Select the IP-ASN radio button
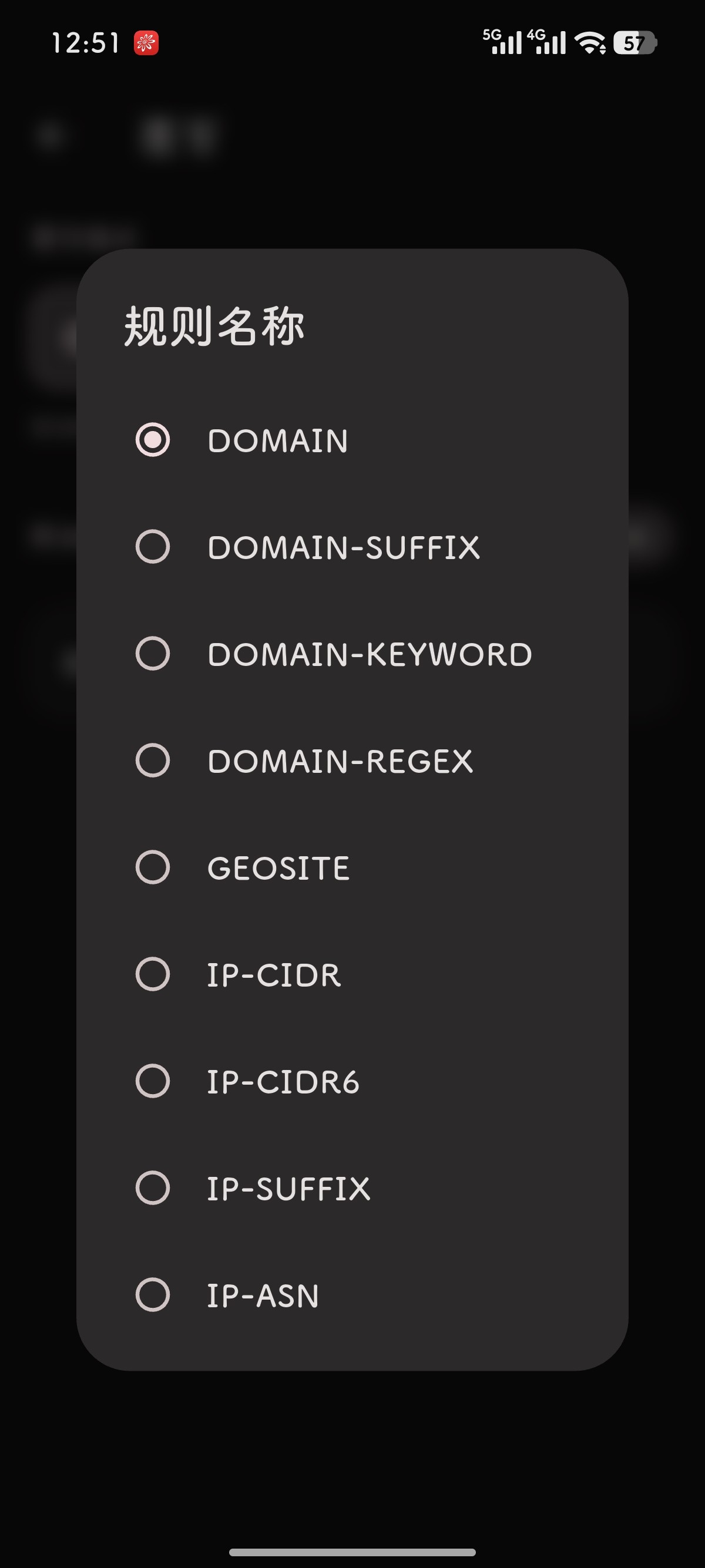 (152, 1295)
